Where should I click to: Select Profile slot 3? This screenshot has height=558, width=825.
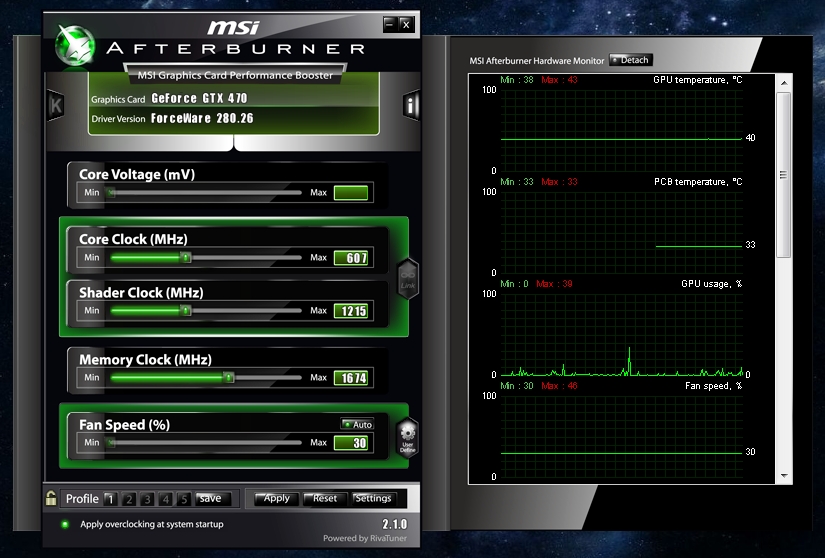click(x=147, y=499)
